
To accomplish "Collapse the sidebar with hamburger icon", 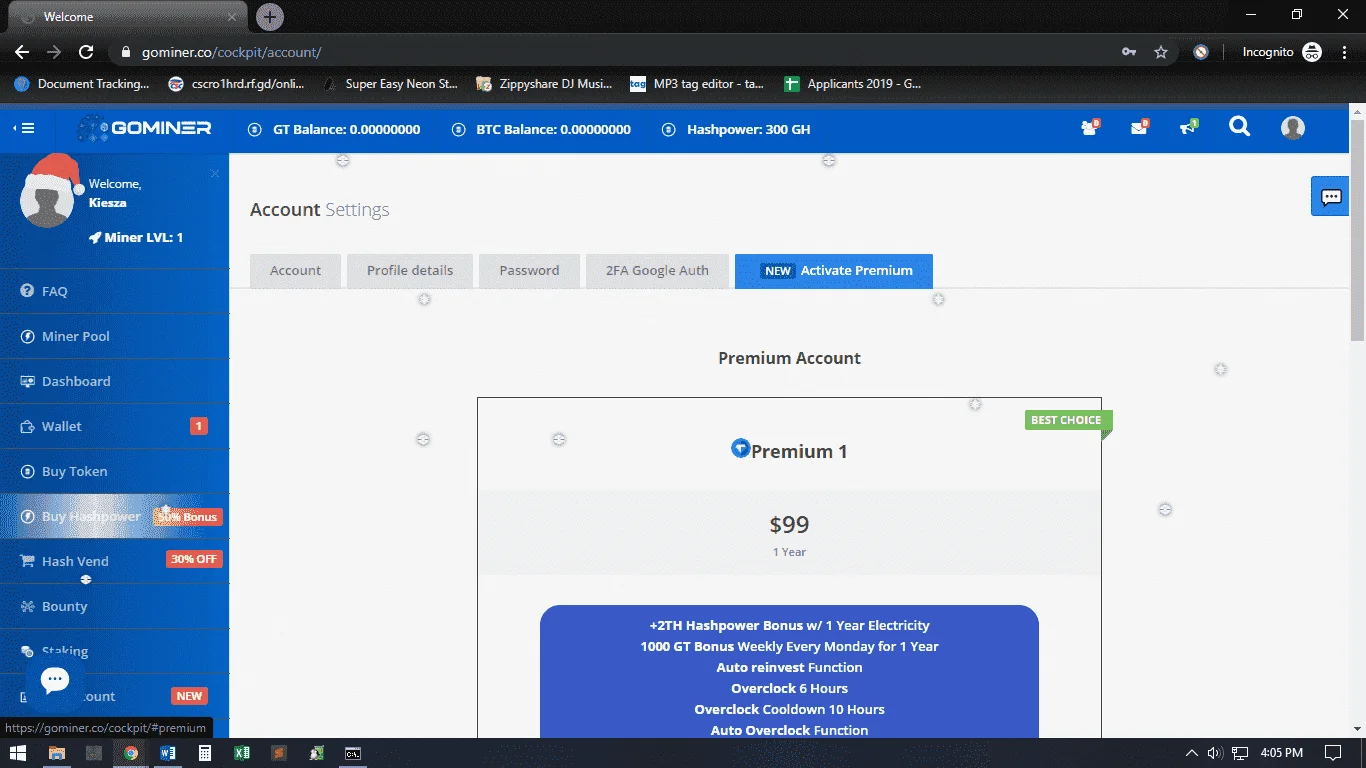I will [x=24, y=128].
